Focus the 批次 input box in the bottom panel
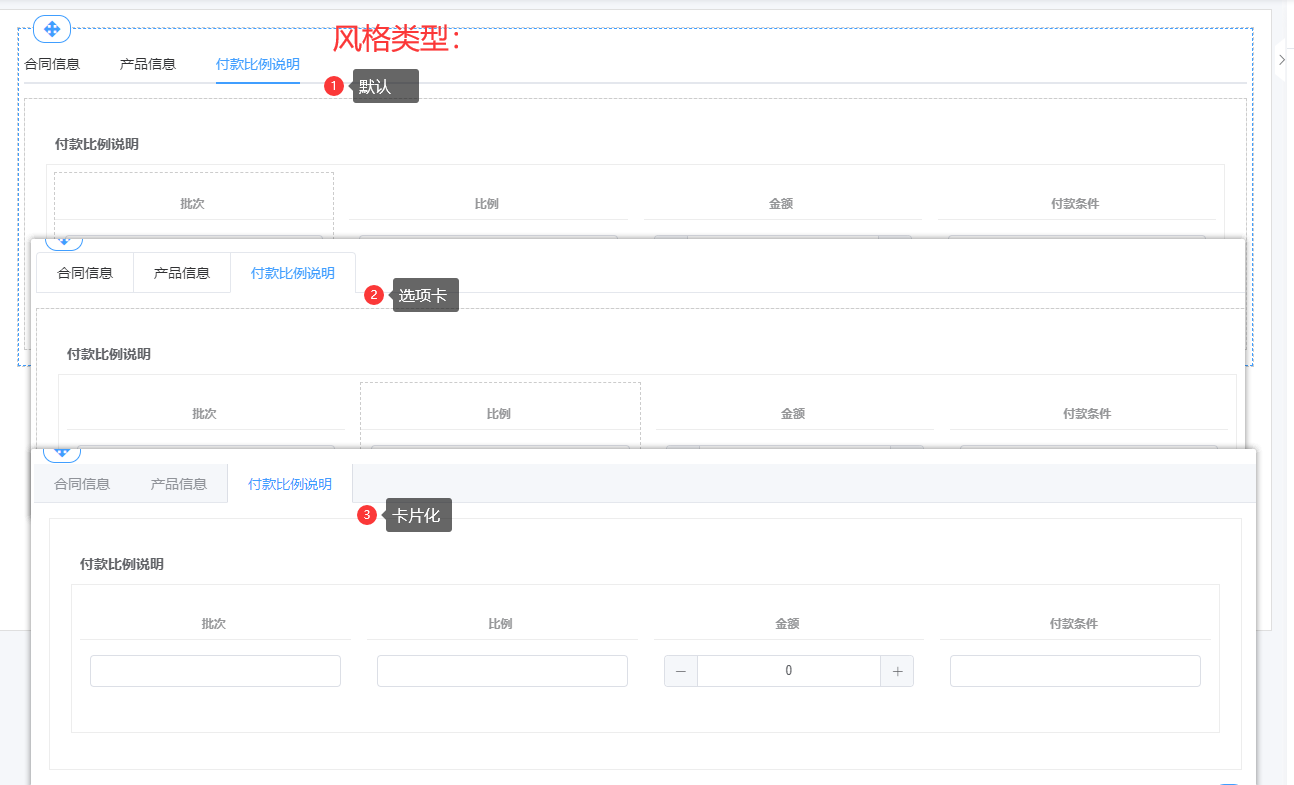1294x785 pixels. [215, 671]
